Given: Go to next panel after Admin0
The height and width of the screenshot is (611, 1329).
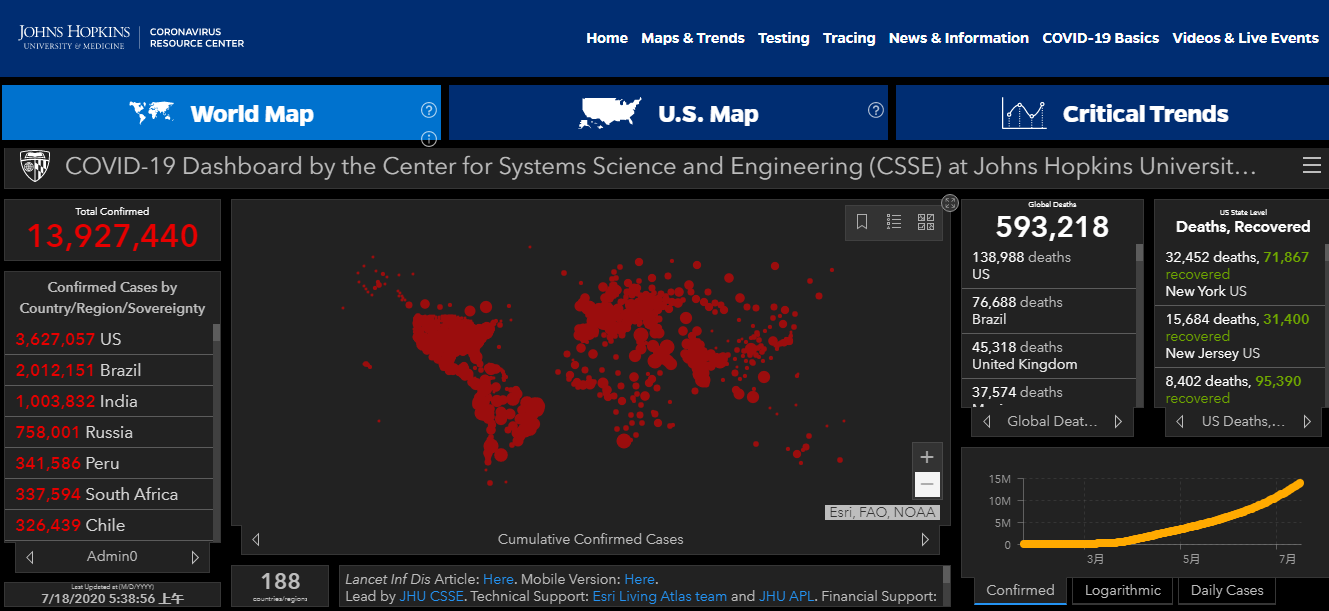Looking at the screenshot, I should point(195,557).
